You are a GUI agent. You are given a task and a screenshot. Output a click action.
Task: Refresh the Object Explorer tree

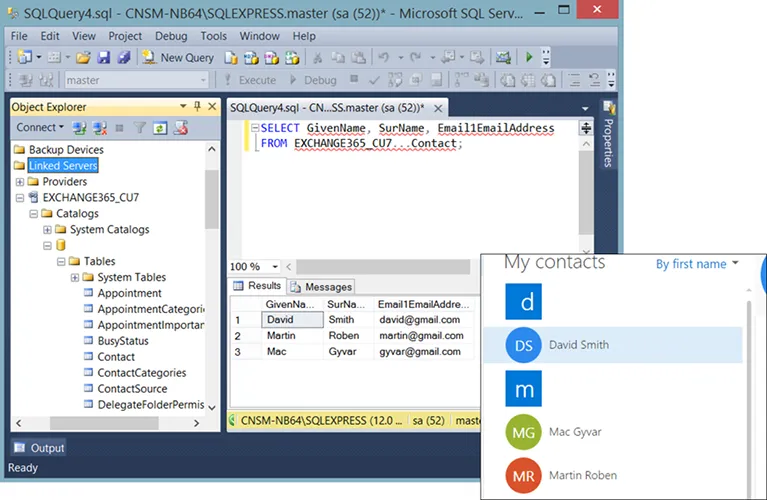[160, 128]
